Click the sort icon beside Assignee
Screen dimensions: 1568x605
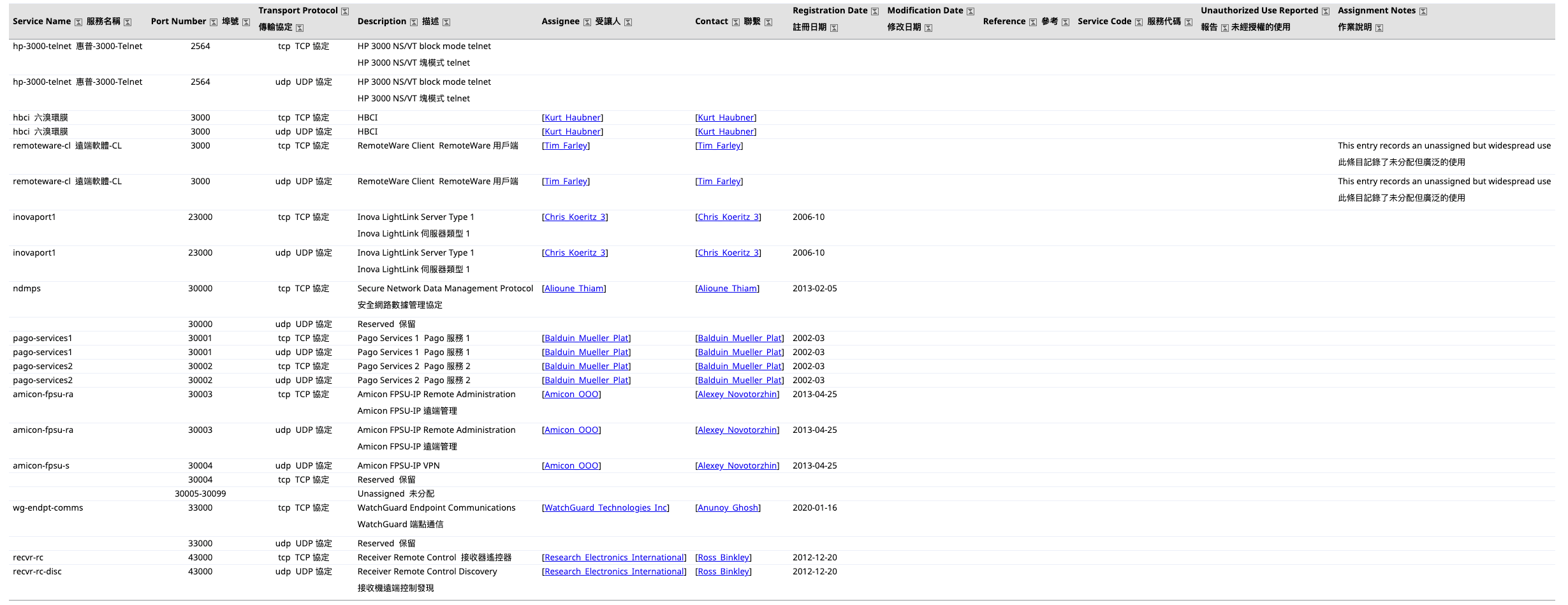[x=587, y=22]
